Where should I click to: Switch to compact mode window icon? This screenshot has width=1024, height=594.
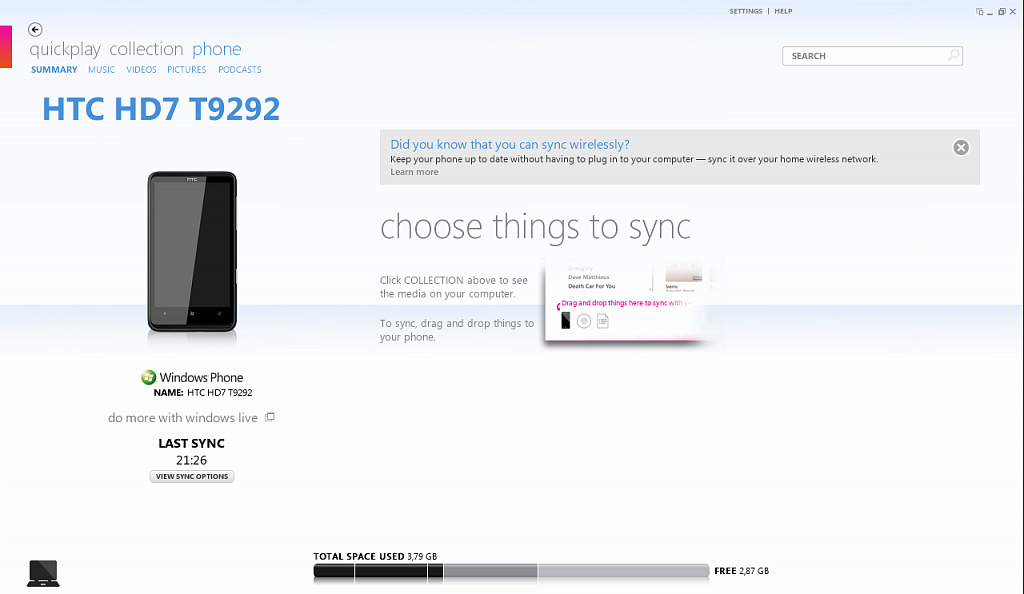pyautogui.click(x=979, y=12)
